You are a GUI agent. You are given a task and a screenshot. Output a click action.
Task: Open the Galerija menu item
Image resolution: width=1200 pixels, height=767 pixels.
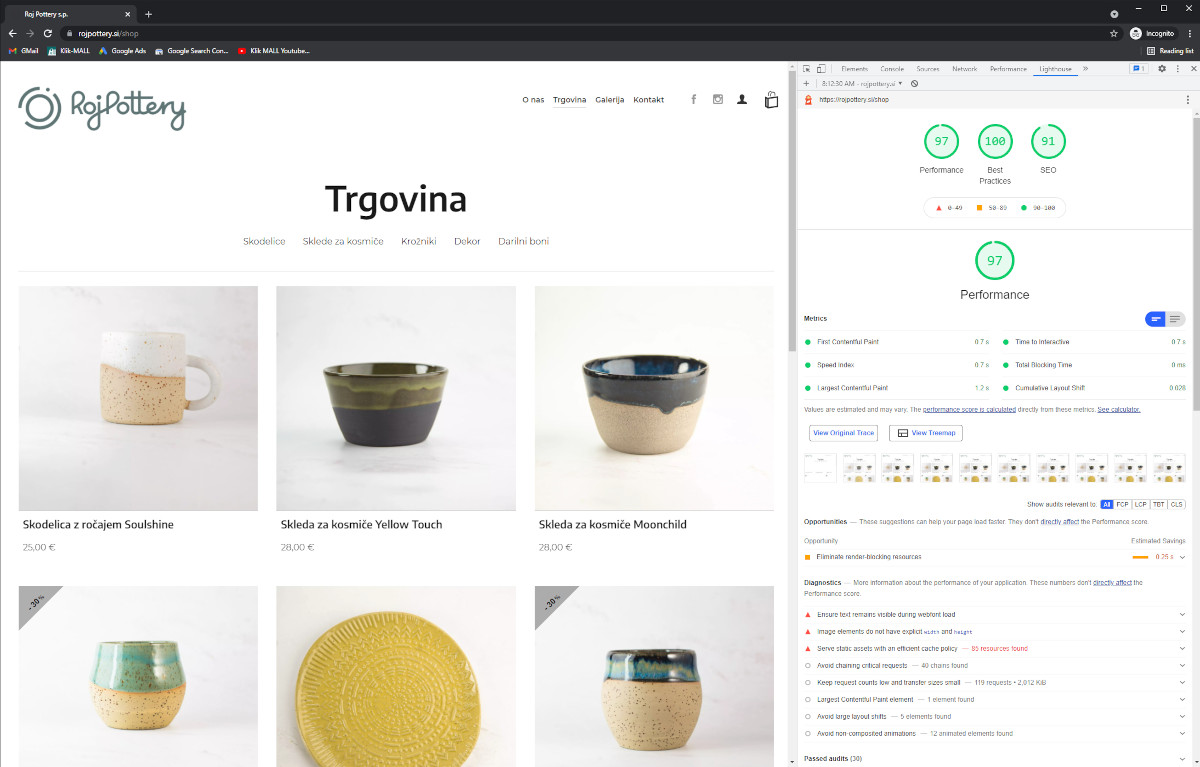[x=609, y=100]
